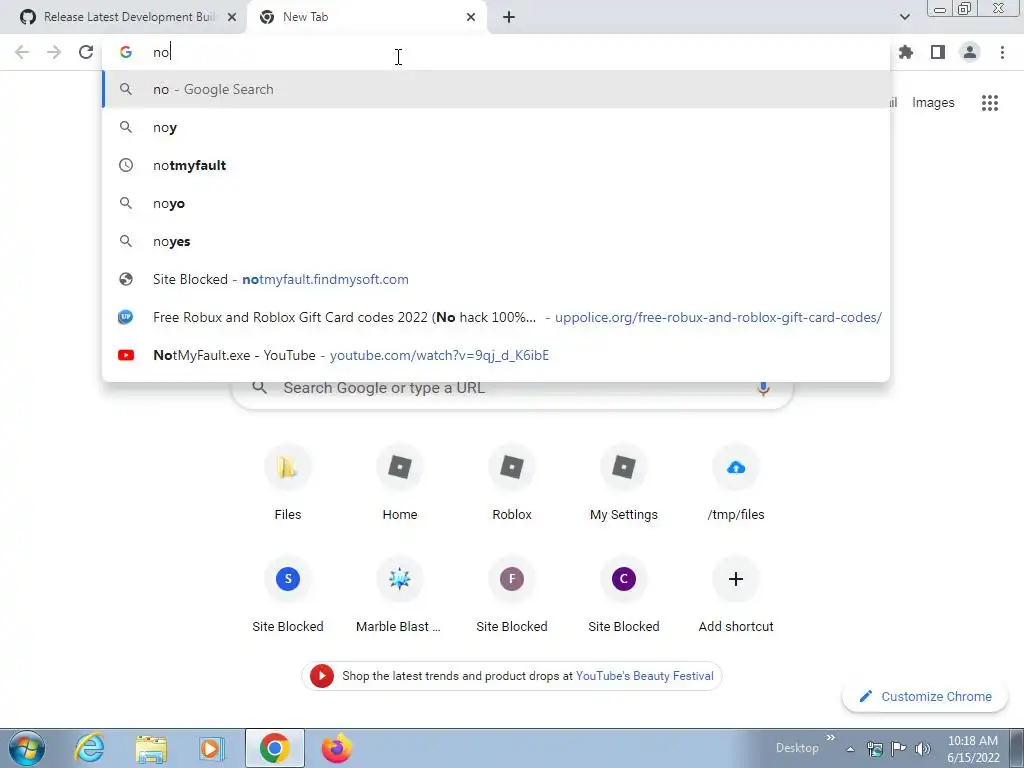The height and width of the screenshot is (768, 1024).
Task: Open the profile avatar icon
Action: (970, 52)
